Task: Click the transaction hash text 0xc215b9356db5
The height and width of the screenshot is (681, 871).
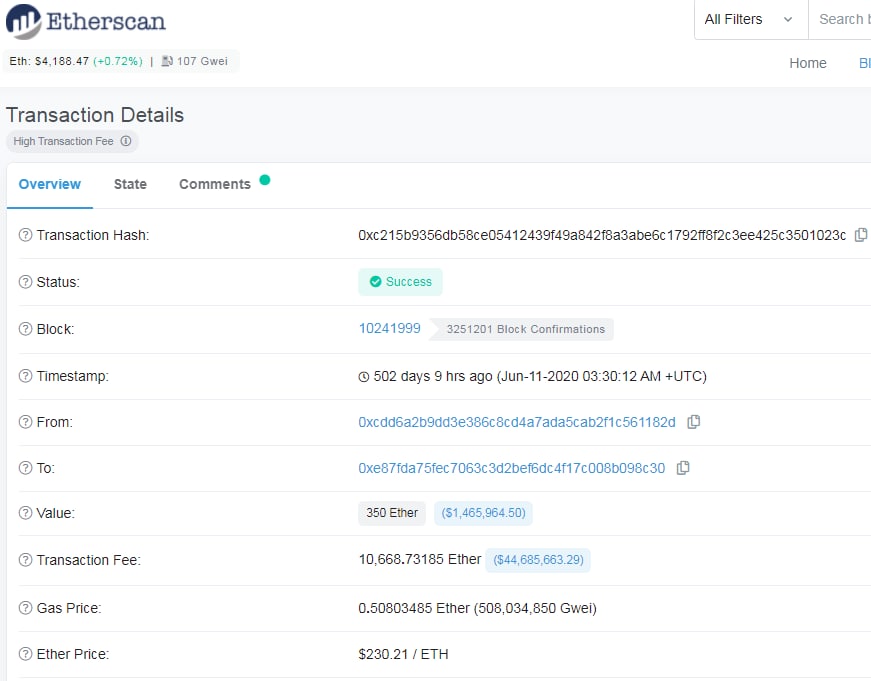Action: (602, 235)
